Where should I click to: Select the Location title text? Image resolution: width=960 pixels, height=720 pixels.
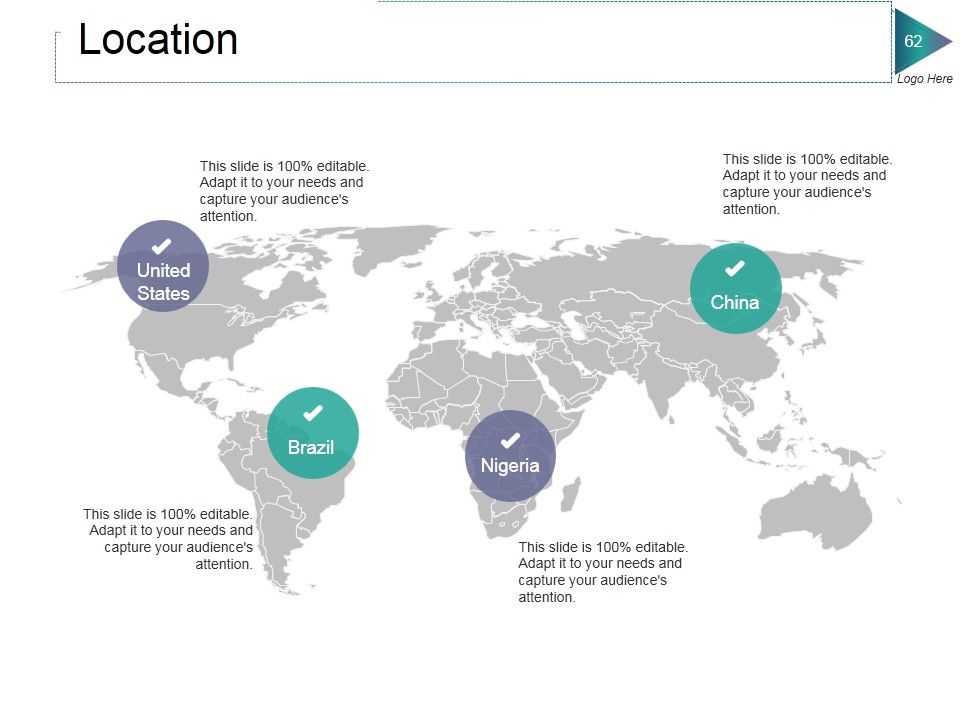[x=158, y=39]
